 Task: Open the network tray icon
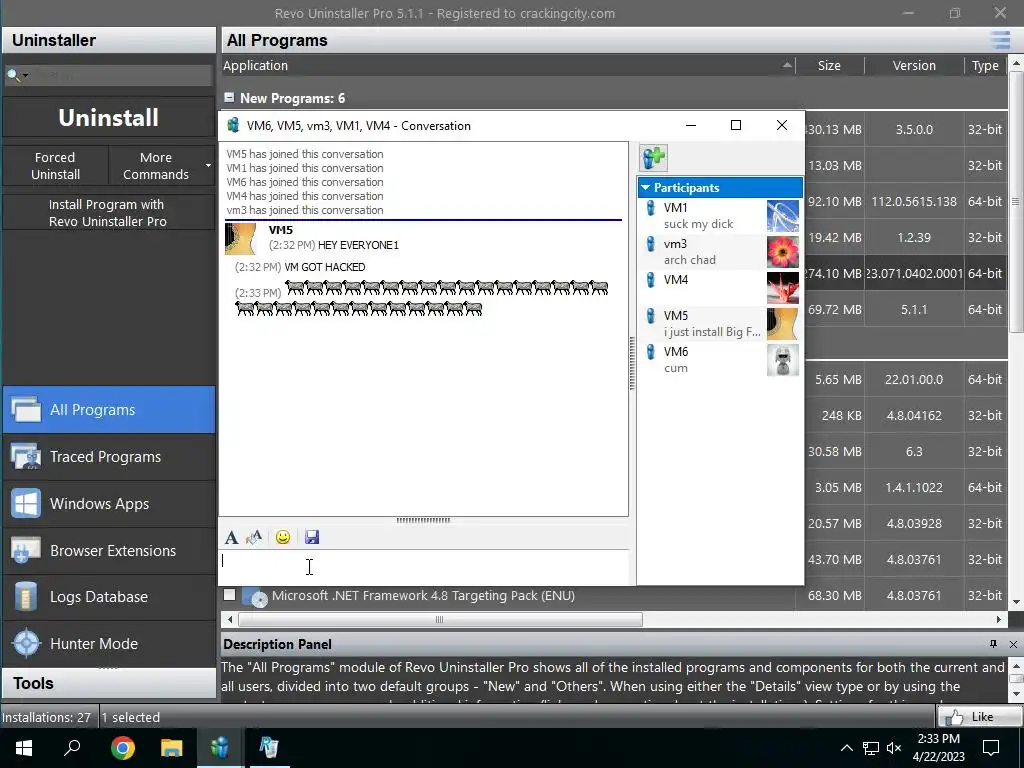[x=871, y=748]
